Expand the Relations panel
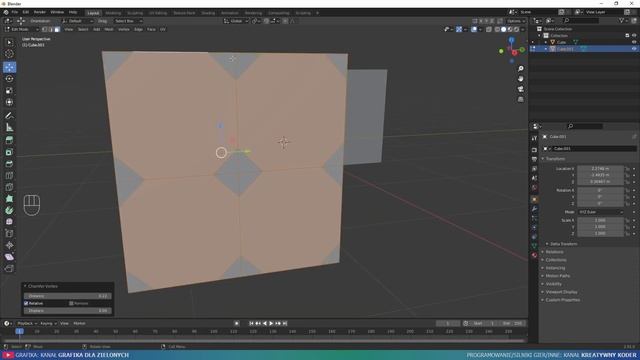Image resolution: width=640 pixels, height=360 pixels. [x=554, y=252]
